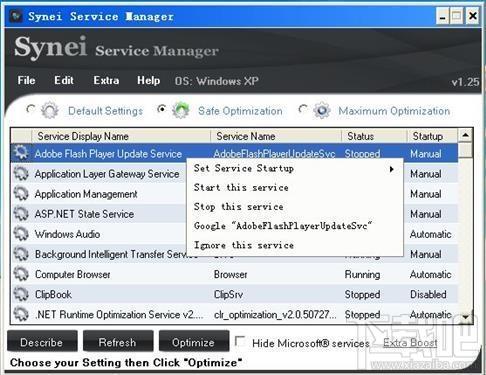
Task: Click the grey gear icon for Default Settings
Action: [x=50, y=110]
